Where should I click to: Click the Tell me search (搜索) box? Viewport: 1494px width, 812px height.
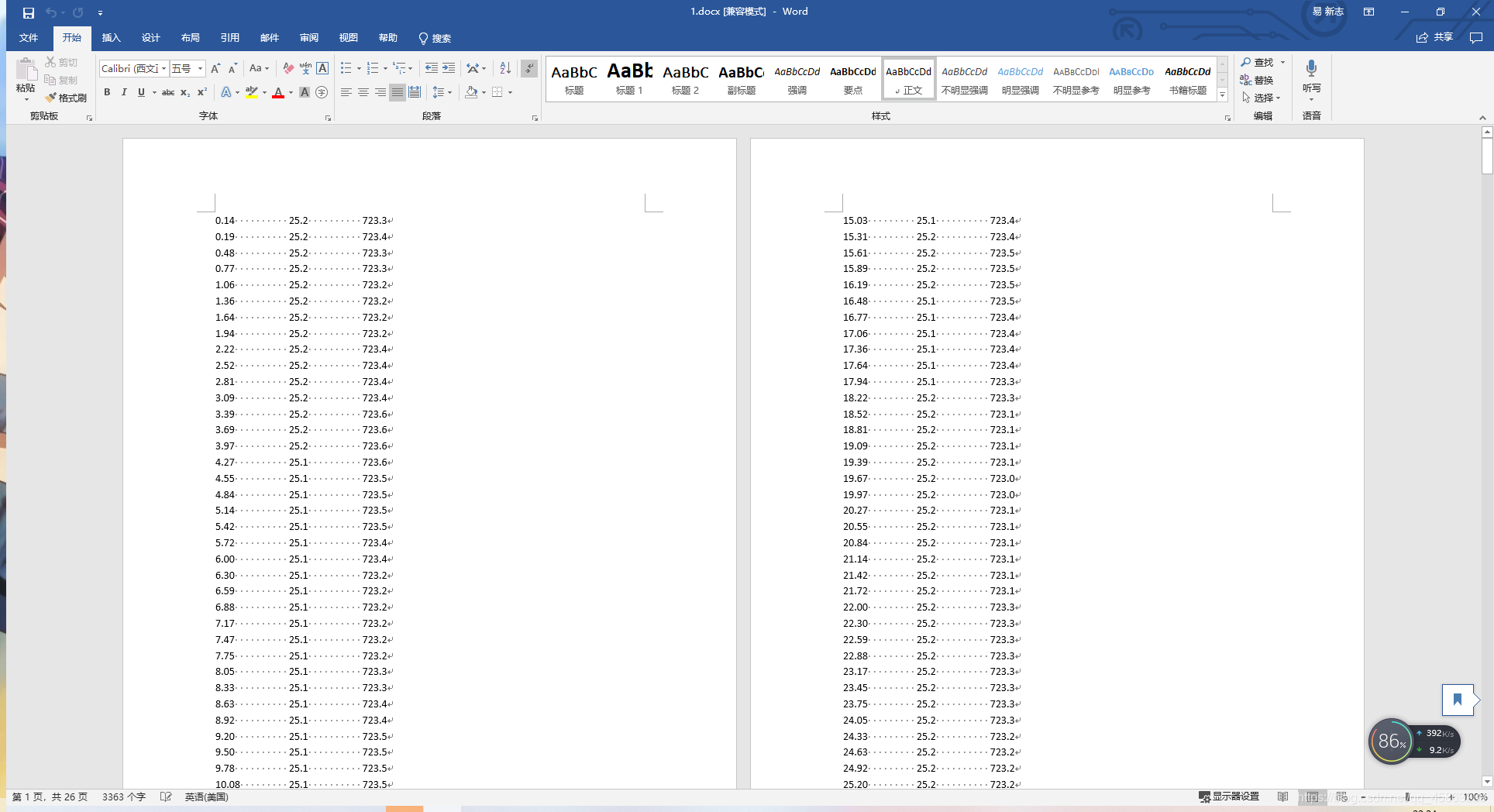[x=435, y=38]
